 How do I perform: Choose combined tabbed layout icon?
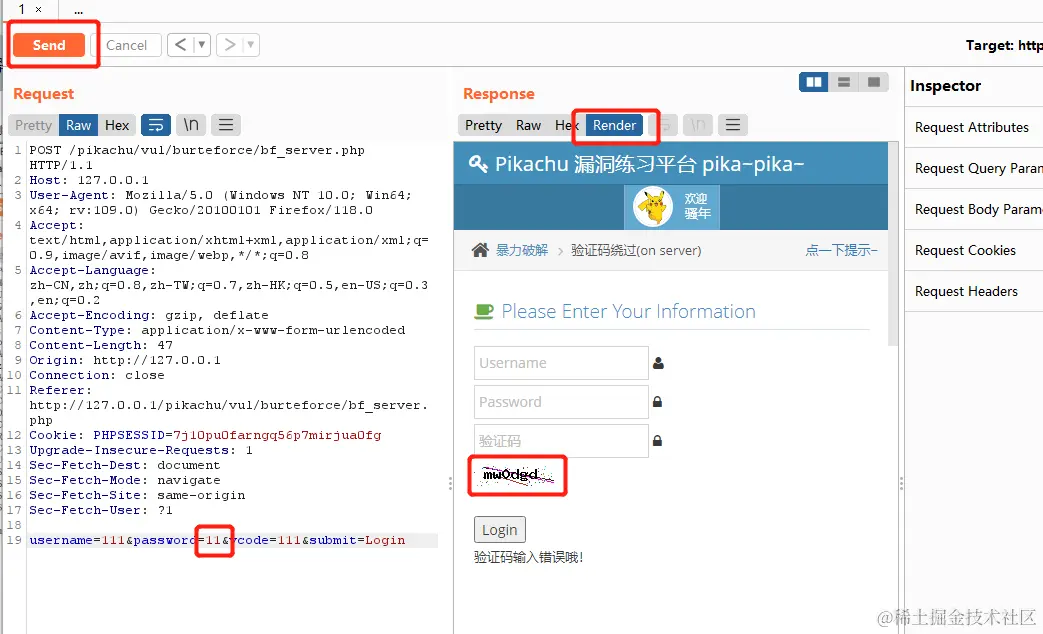(874, 82)
